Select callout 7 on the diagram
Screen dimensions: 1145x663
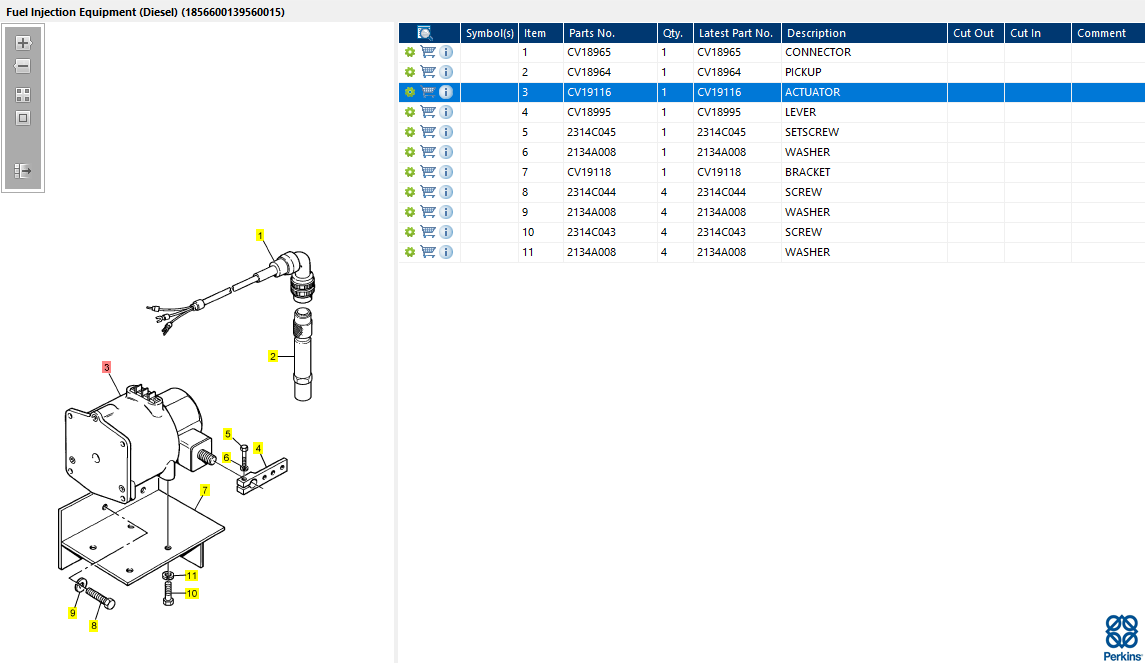click(x=205, y=490)
